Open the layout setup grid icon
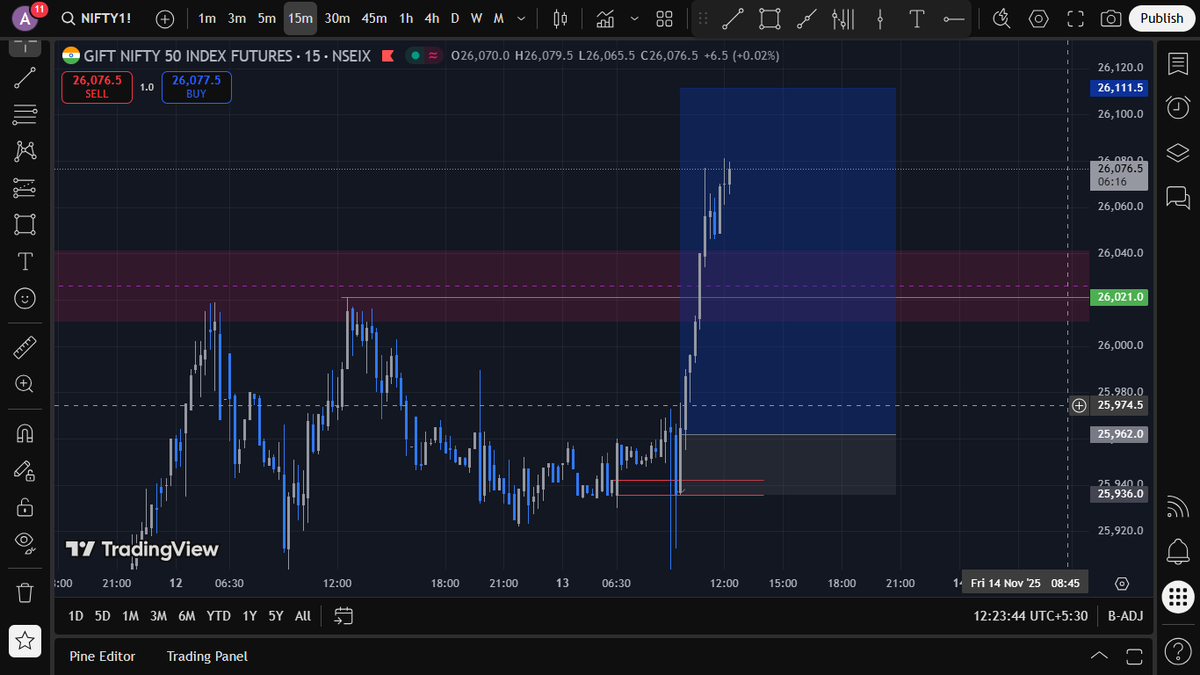This screenshot has height=675, width=1200. tap(664, 18)
